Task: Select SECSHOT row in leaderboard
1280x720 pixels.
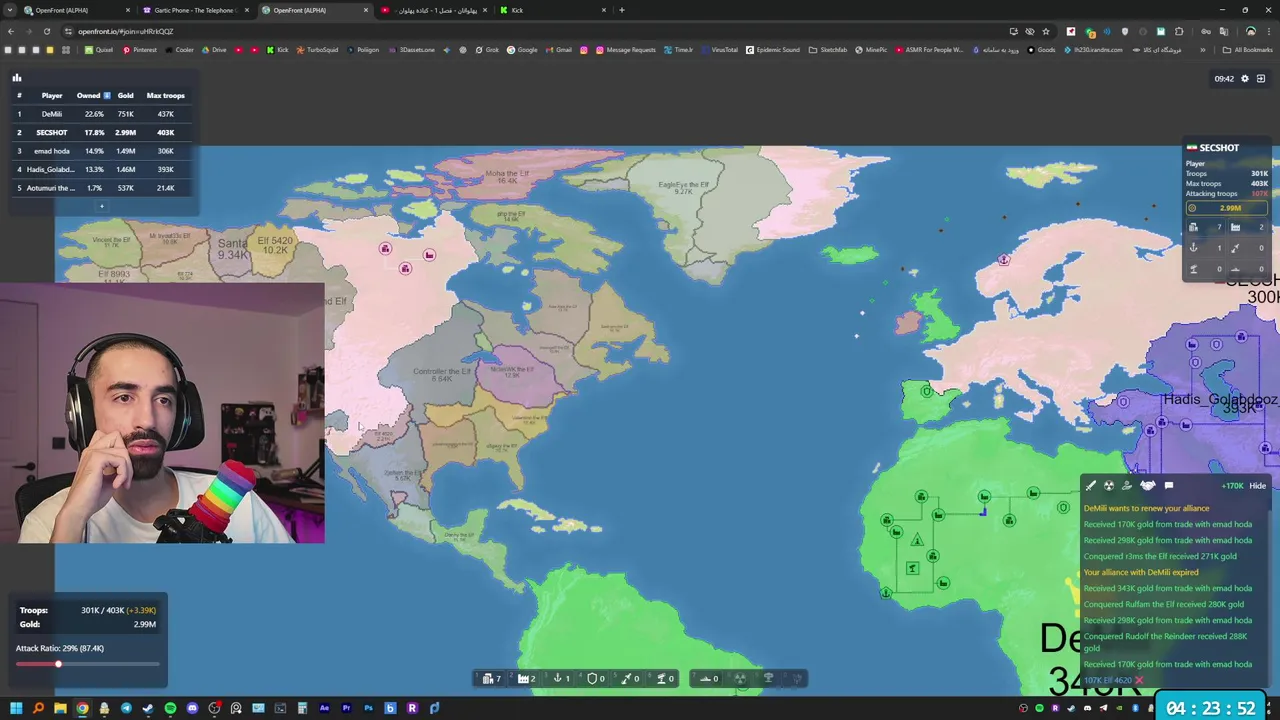Action: [101, 132]
